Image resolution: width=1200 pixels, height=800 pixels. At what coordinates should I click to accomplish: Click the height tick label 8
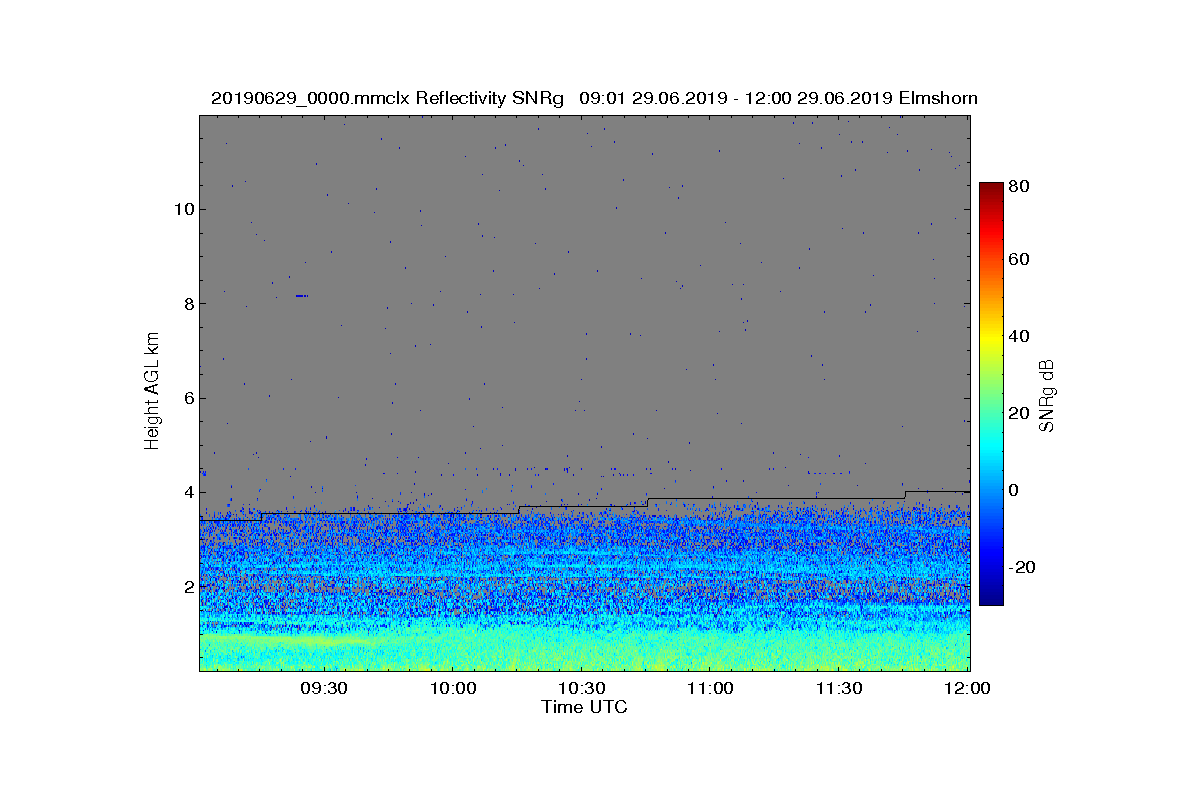pos(188,304)
